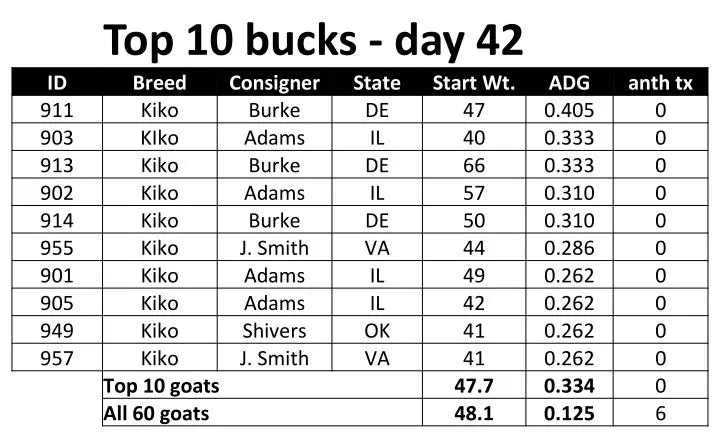Click the State column header
Screen dimensions: 720x432
click(377, 83)
